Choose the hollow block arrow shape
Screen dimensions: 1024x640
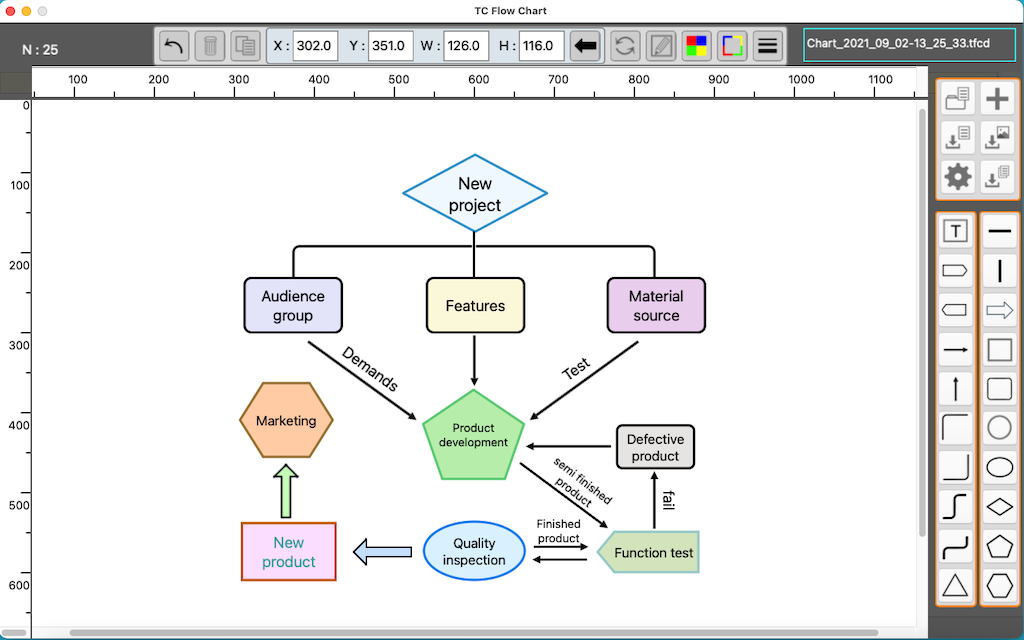[999, 311]
